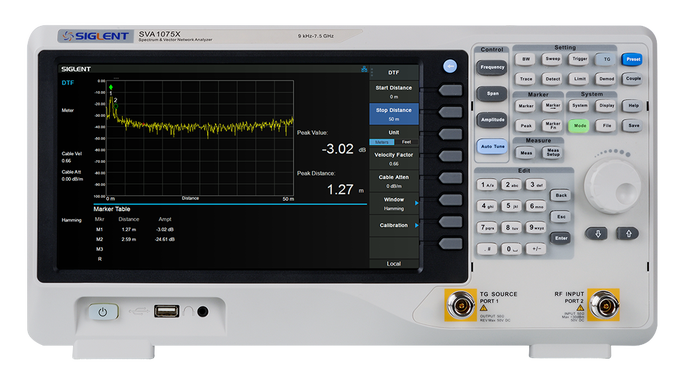
Task: Select the M2 row showing 2.59 m
Action: click(x=135, y=239)
